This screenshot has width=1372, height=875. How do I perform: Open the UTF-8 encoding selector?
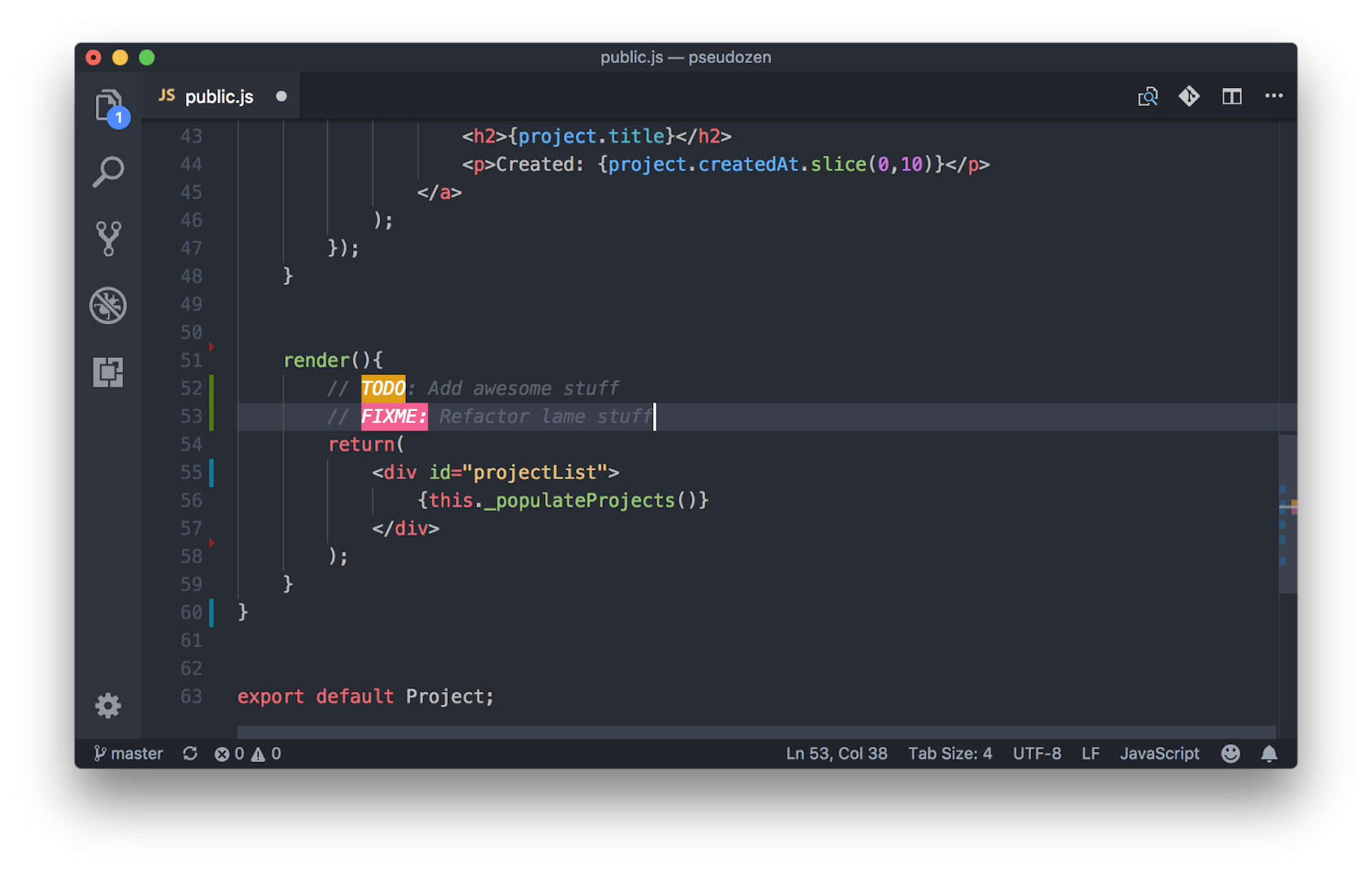click(1037, 753)
